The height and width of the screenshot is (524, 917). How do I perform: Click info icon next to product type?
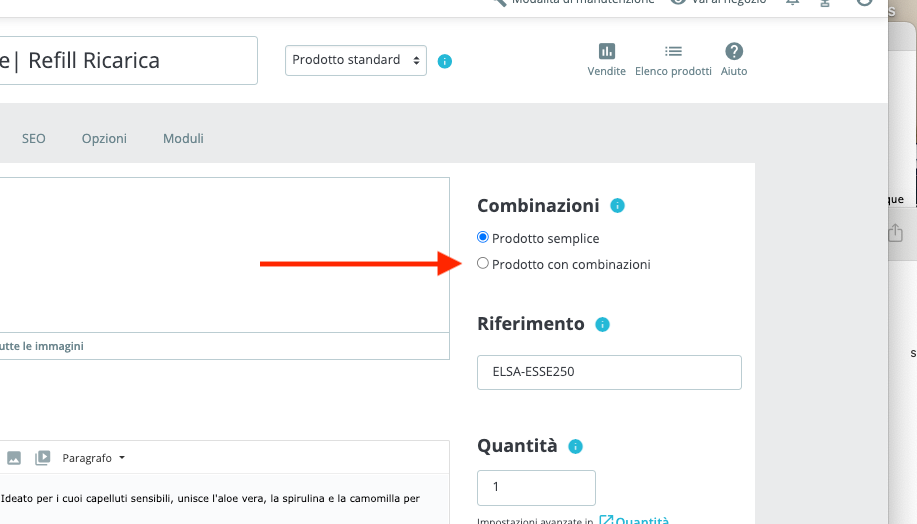click(445, 61)
